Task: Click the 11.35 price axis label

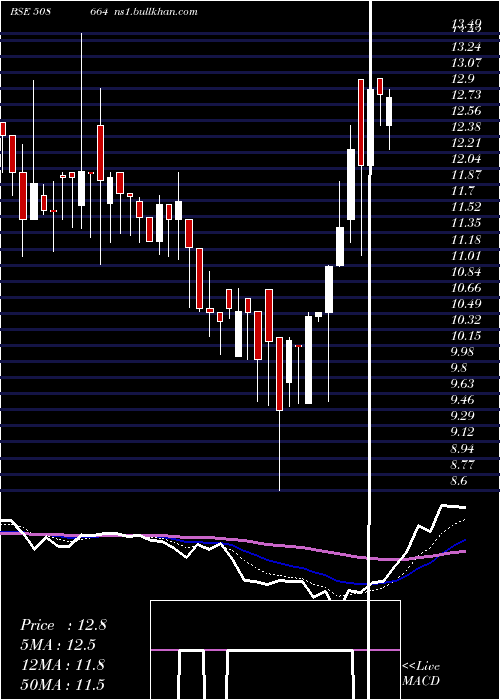Action: (x=466, y=223)
